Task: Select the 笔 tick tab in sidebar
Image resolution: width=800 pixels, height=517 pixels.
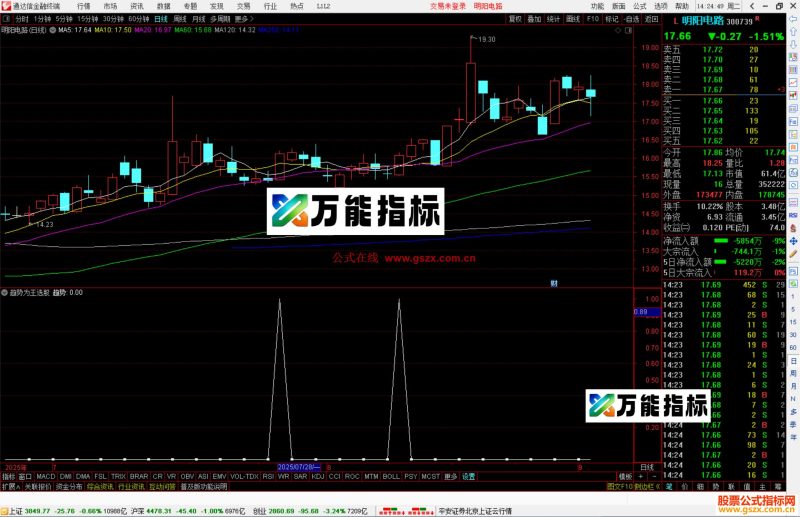Action: pos(669,487)
